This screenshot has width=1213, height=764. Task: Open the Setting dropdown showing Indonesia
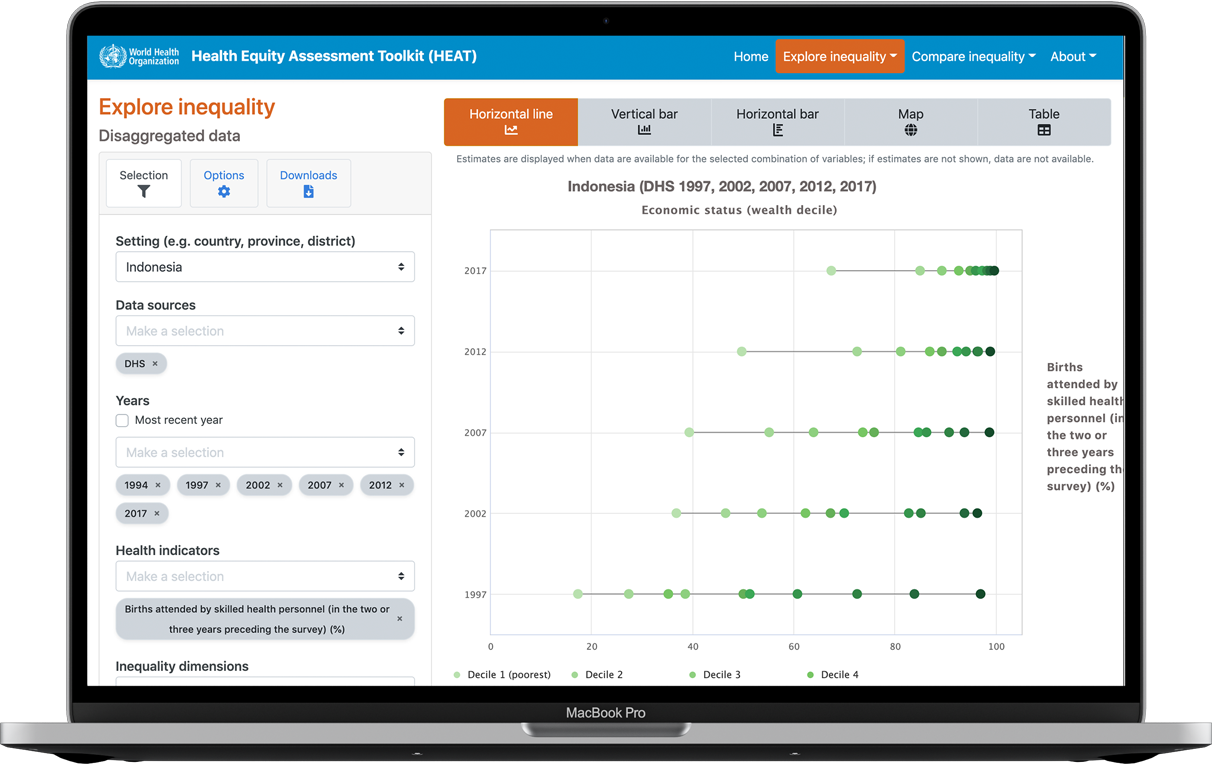[265, 267]
